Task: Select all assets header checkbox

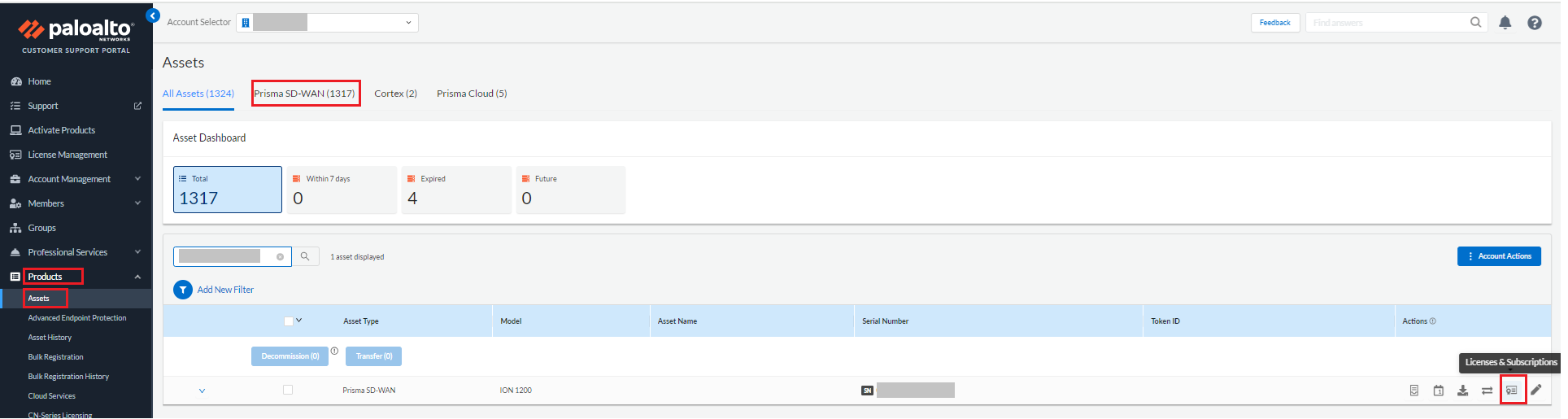Action: click(x=289, y=321)
